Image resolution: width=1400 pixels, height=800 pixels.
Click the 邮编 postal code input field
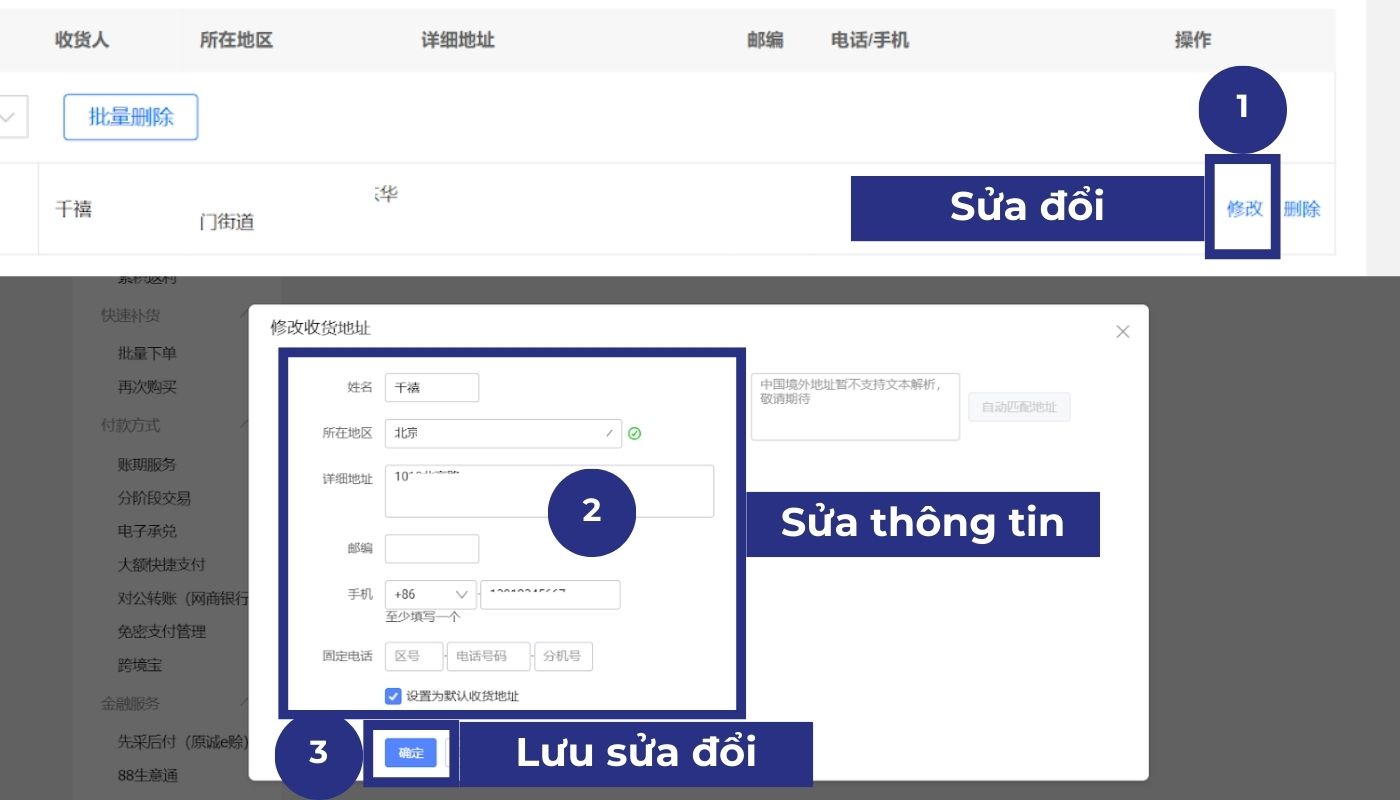click(x=432, y=548)
